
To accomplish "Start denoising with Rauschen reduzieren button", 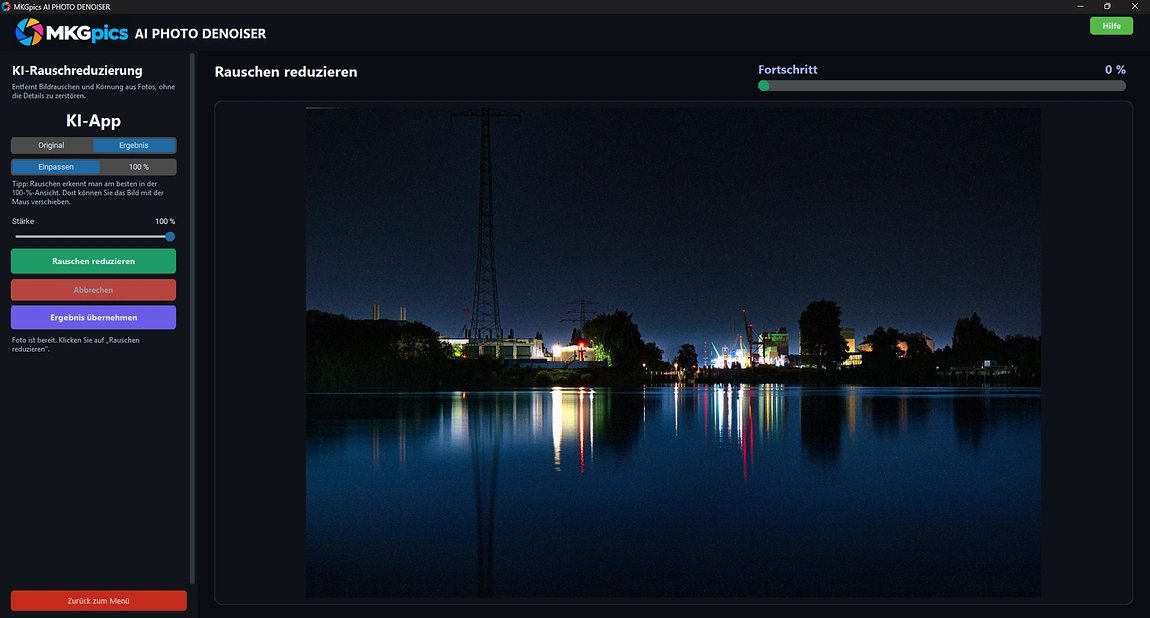I will click(x=93, y=261).
